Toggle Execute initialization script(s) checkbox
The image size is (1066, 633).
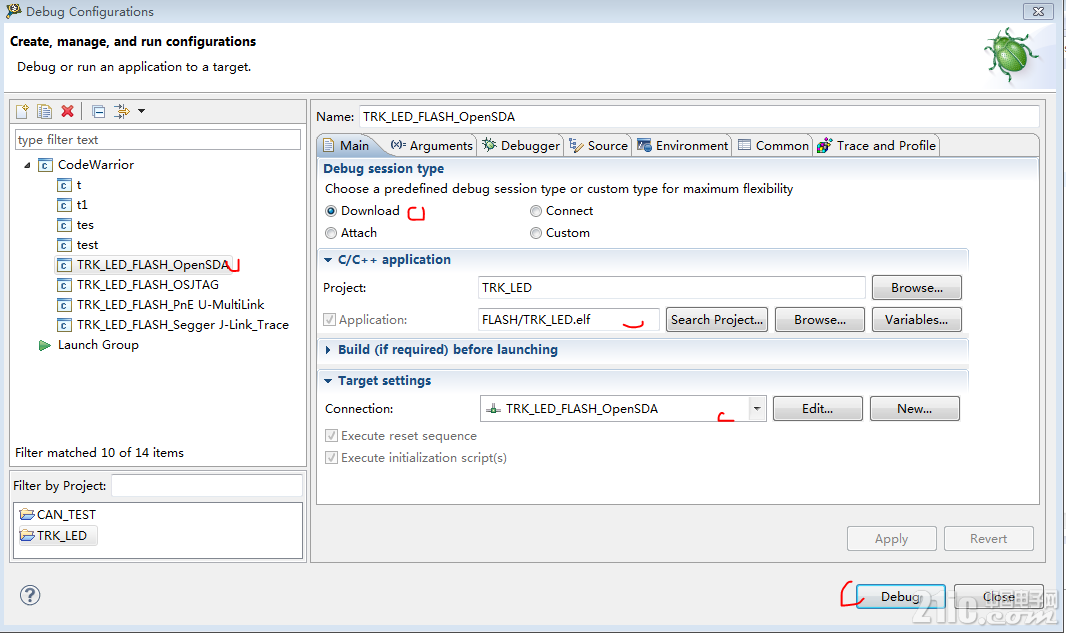pyautogui.click(x=332, y=458)
